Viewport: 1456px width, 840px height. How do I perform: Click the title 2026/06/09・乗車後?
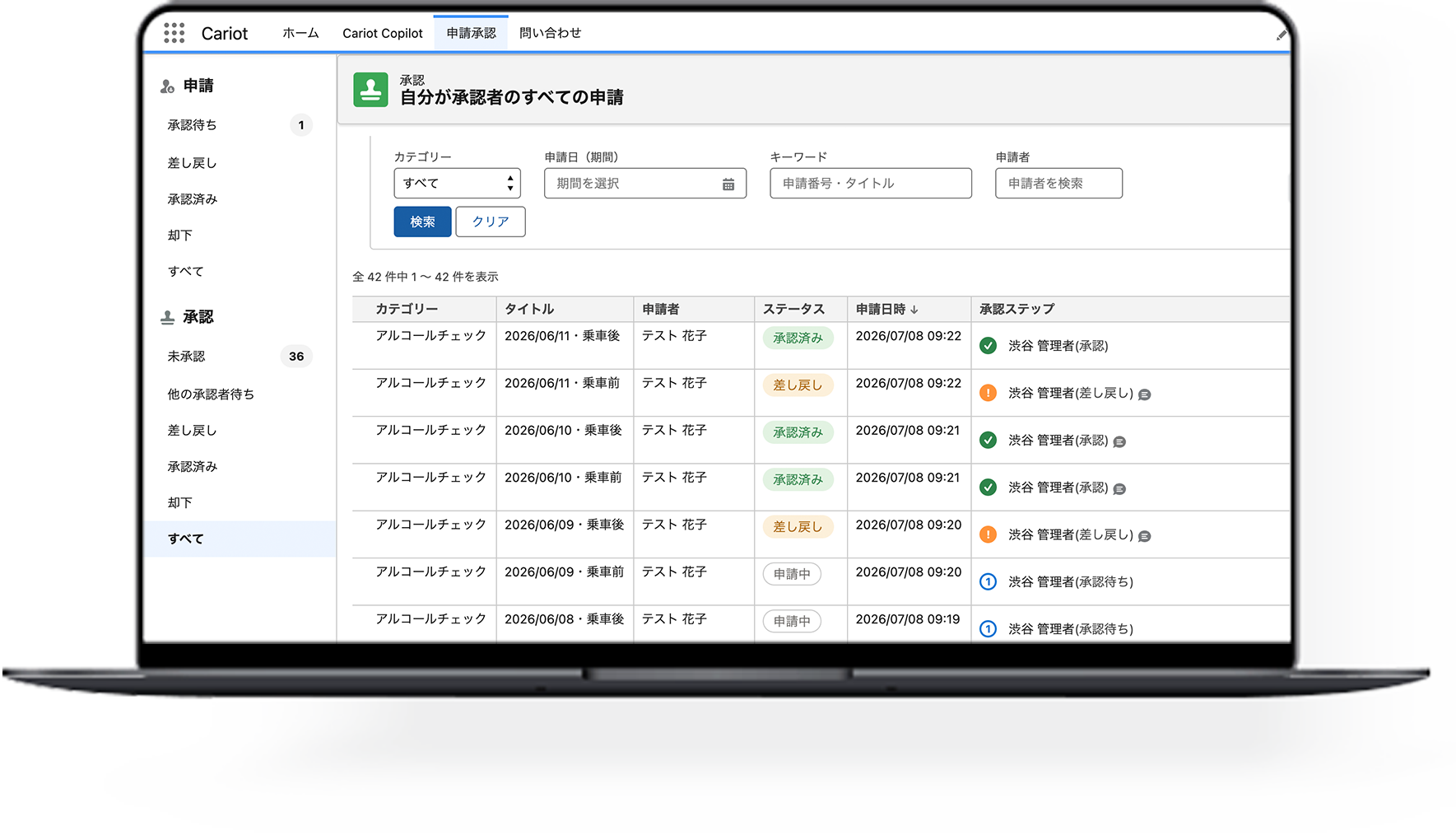tap(564, 525)
